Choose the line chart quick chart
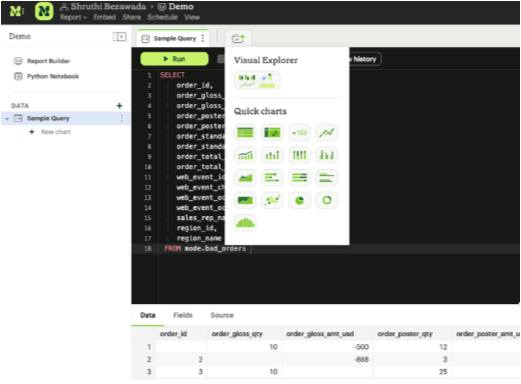 [x=327, y=133]
